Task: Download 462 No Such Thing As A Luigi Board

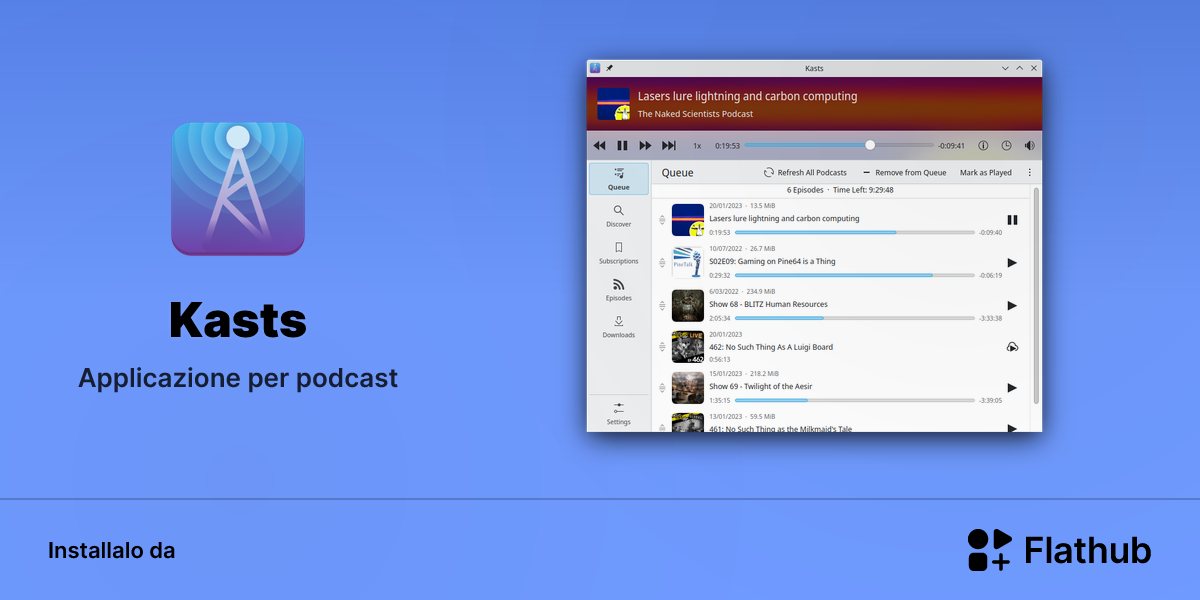Action: [1012, 347]
